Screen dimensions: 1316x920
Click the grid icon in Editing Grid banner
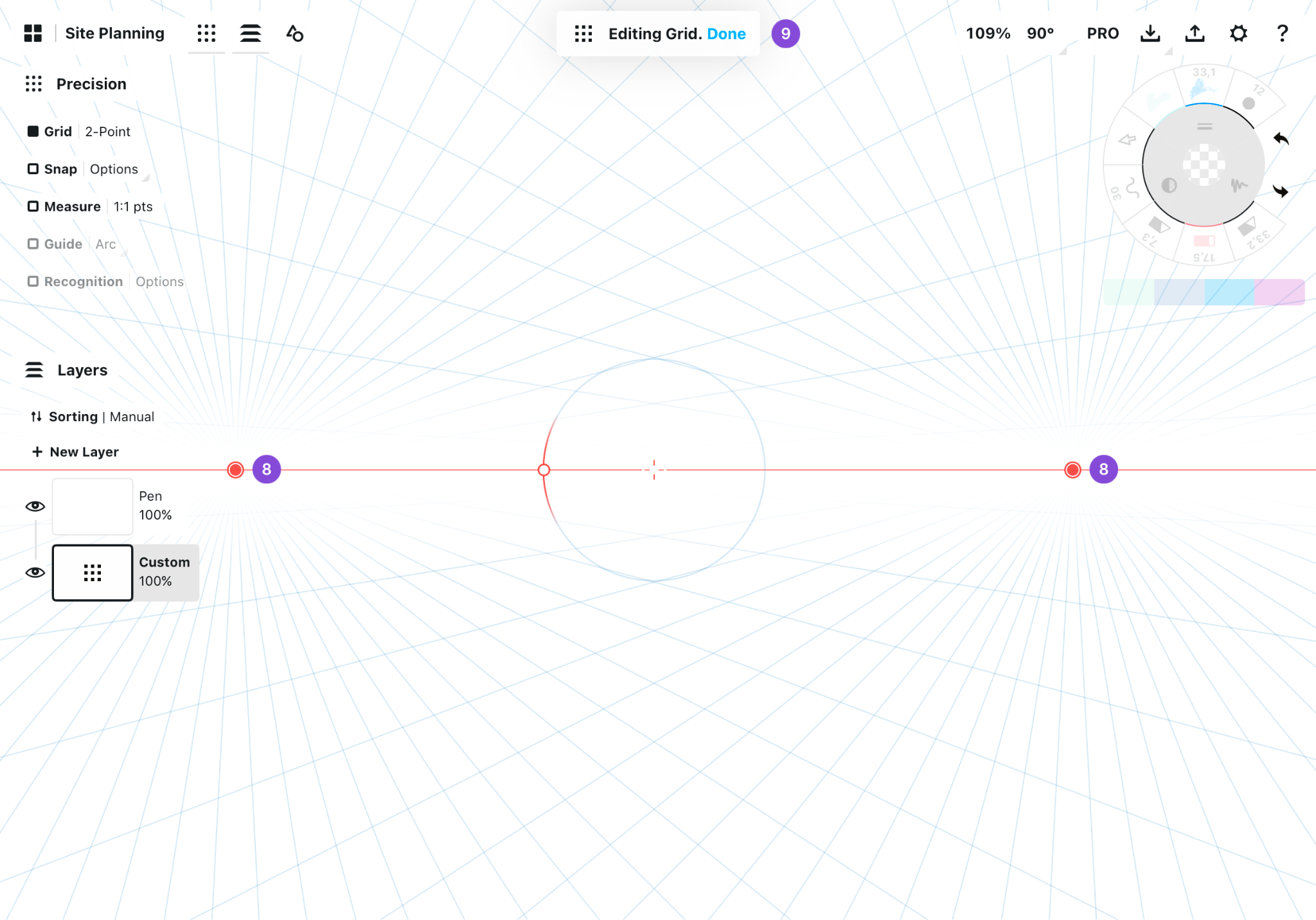pyautogui.click(x=583, y=34)
